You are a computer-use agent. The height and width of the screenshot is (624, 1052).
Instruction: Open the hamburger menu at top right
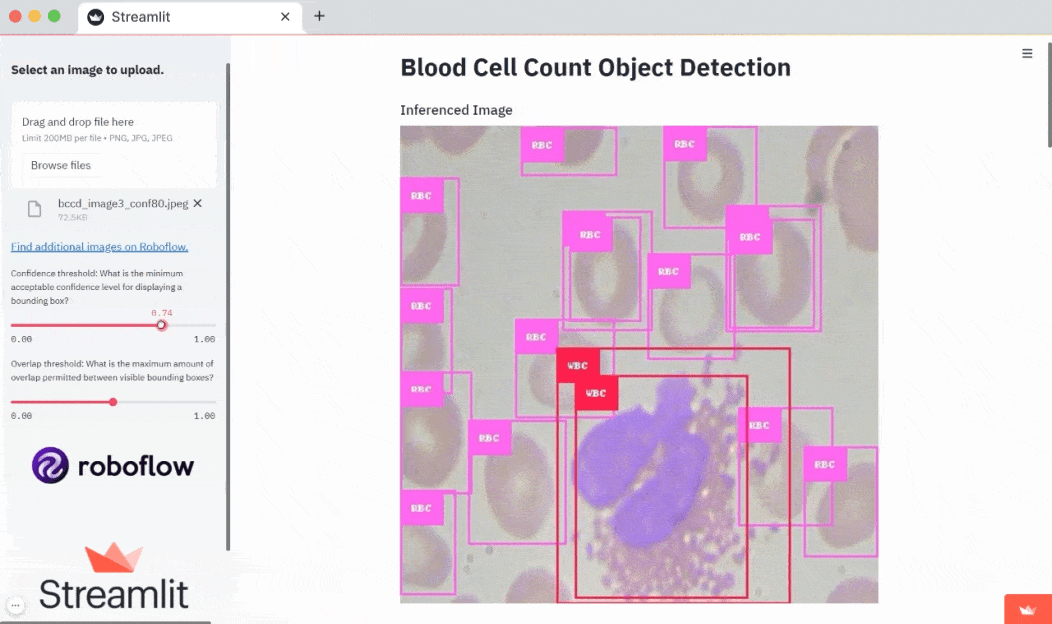click(1027, 54)
